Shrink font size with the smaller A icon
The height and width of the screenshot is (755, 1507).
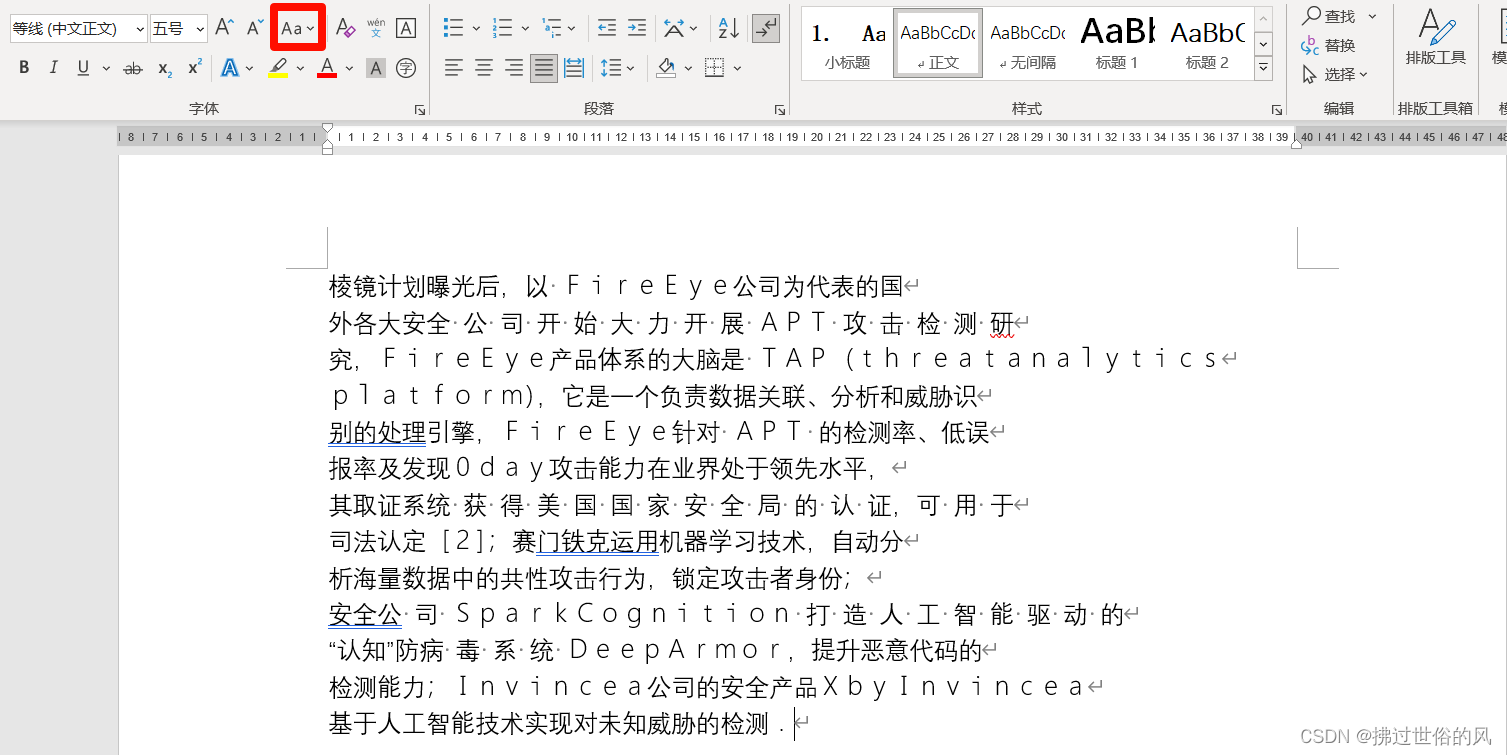(255, 28)
